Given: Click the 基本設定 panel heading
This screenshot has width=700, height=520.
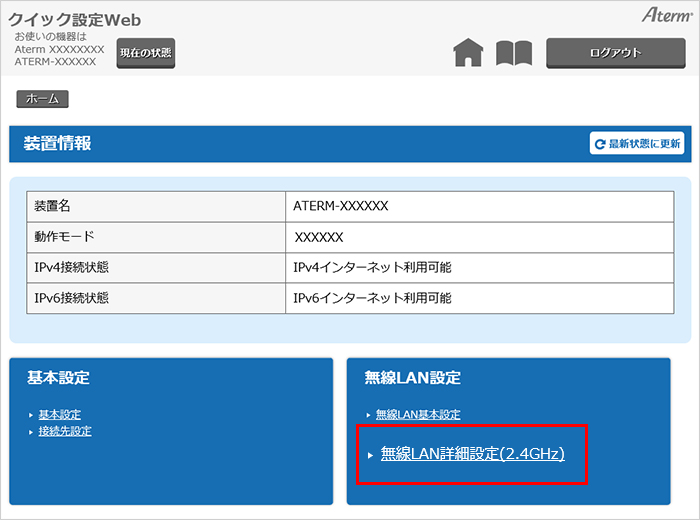Looking at the screenshot, I should tap(58, 378).
